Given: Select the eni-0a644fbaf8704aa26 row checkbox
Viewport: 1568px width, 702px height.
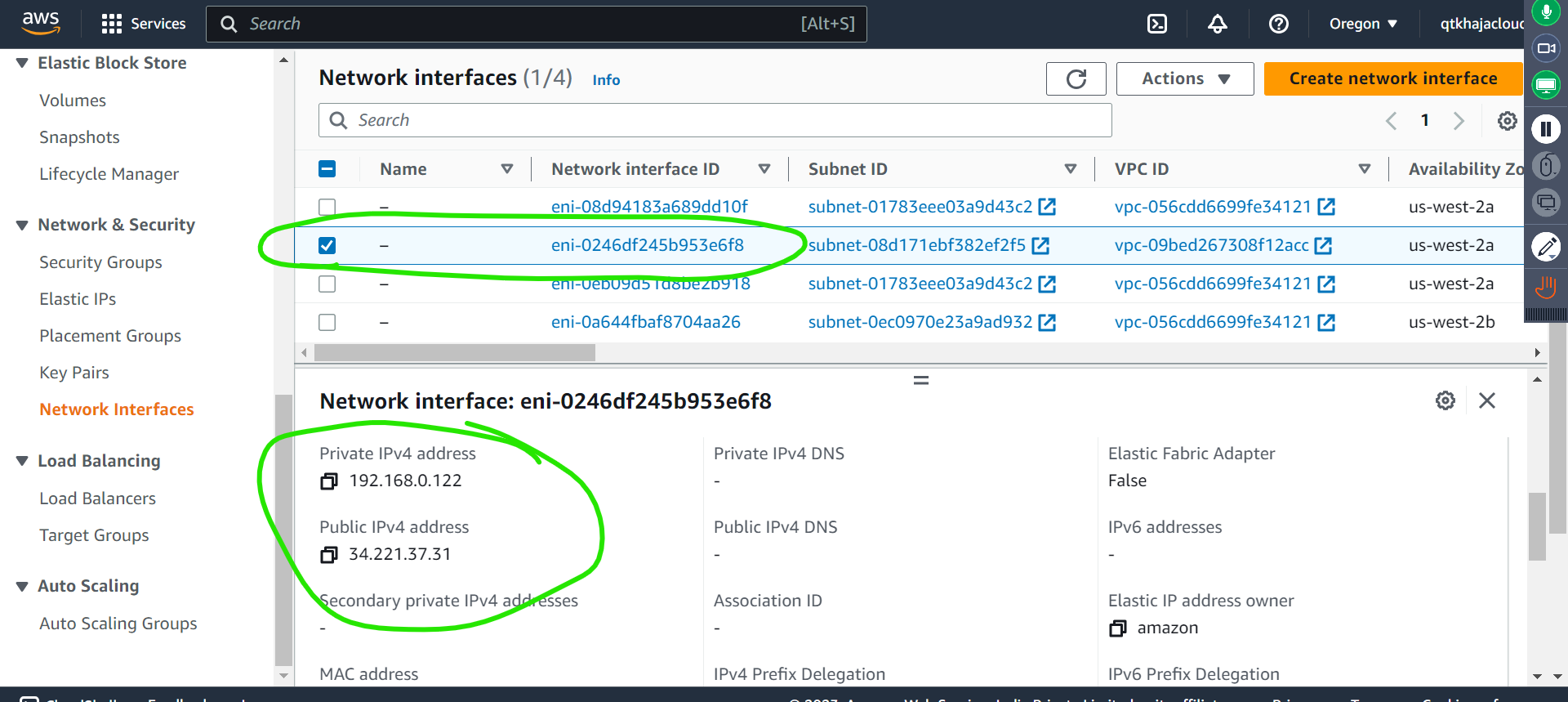Looking at the screenshot, I should pos(327,322).
